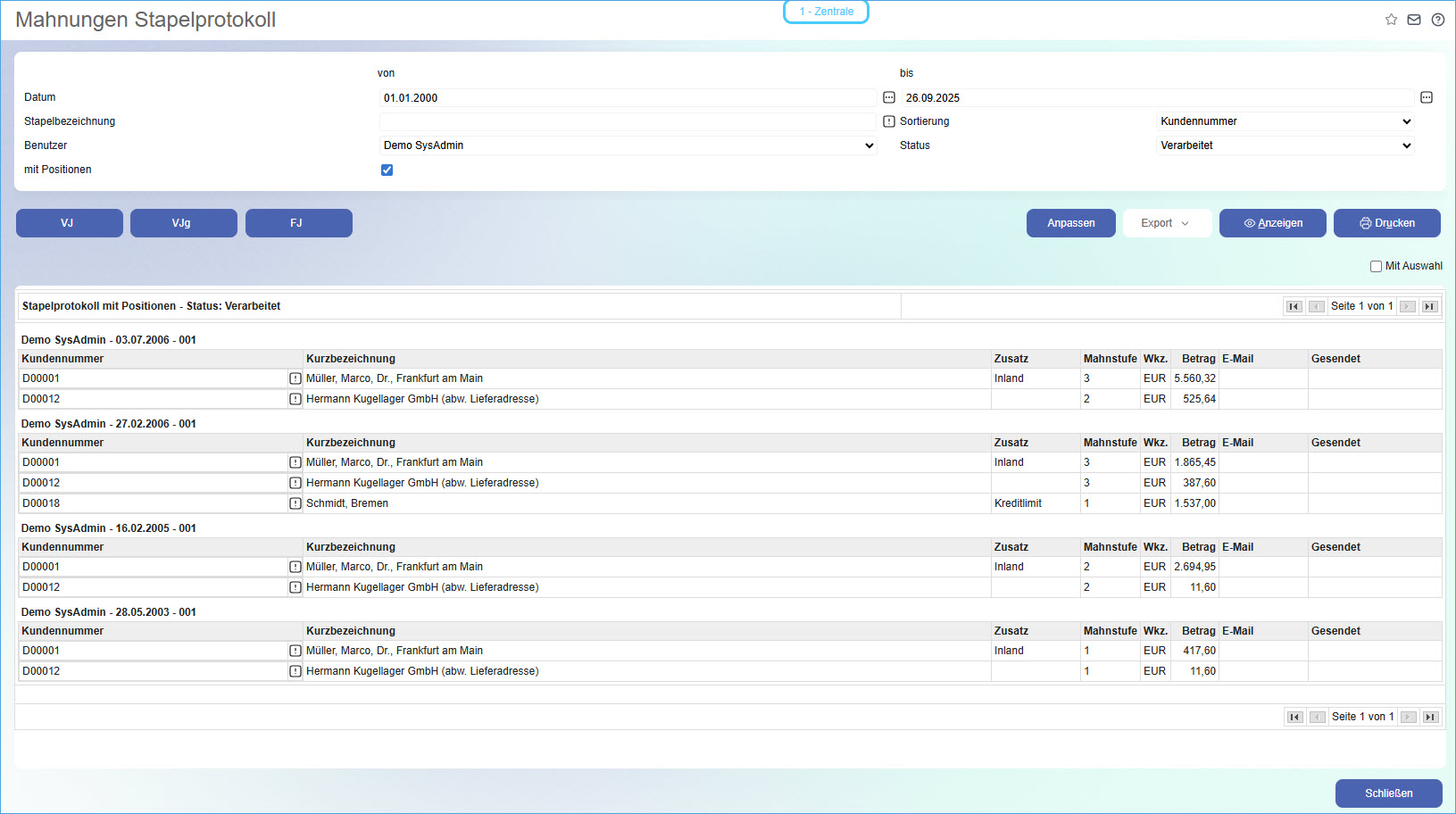Uncheck the mit Positionen checkbox
The width and height of the screenshot is (1456, 814).
(387, 170)
